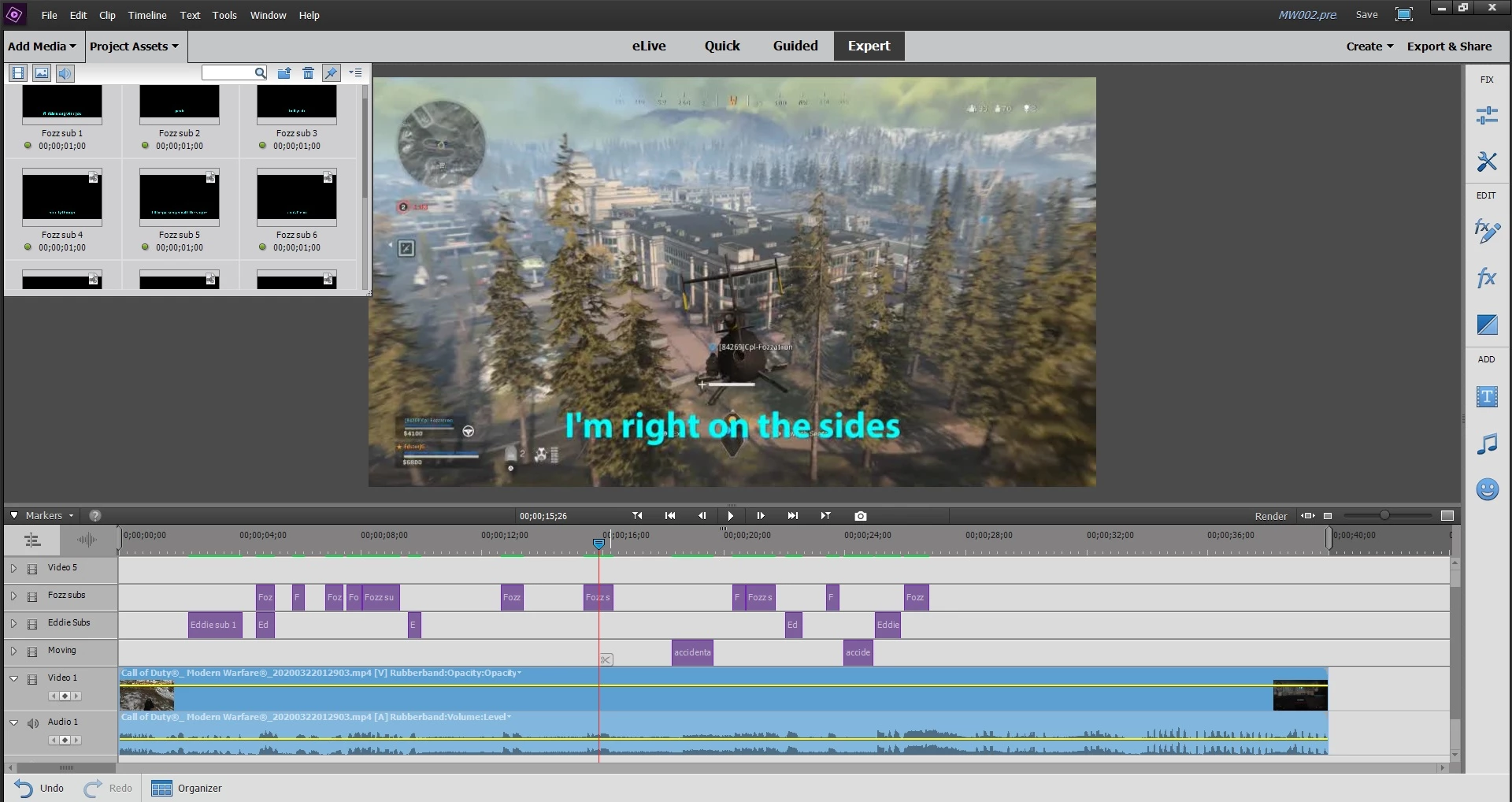Open the Tools menu

tap(224, 15)
